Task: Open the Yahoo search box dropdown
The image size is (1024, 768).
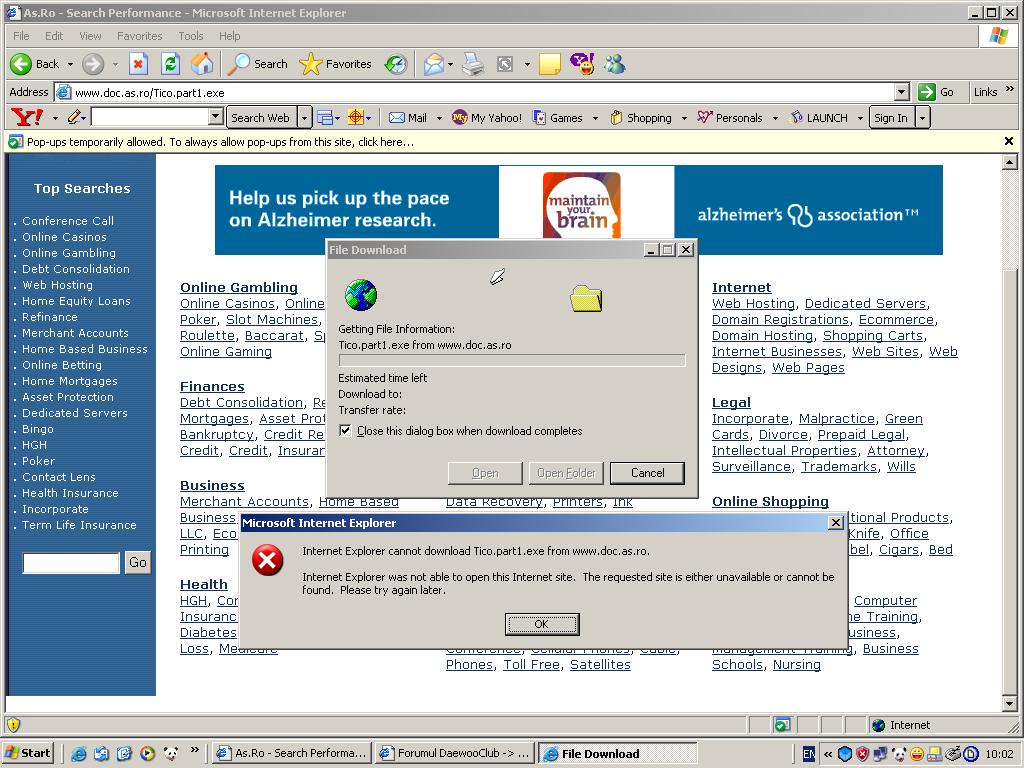Action: click(x=216, y=117)
